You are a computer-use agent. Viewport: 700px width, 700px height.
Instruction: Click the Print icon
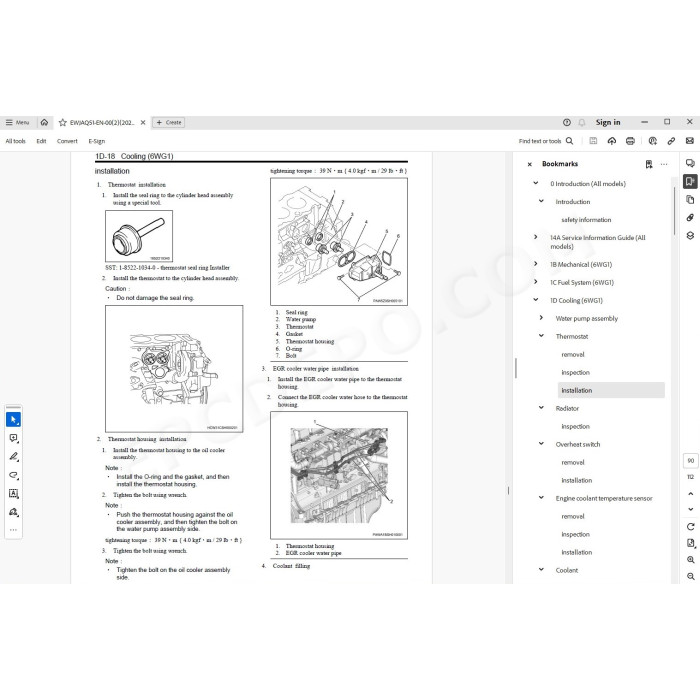[x=630, y=141]
